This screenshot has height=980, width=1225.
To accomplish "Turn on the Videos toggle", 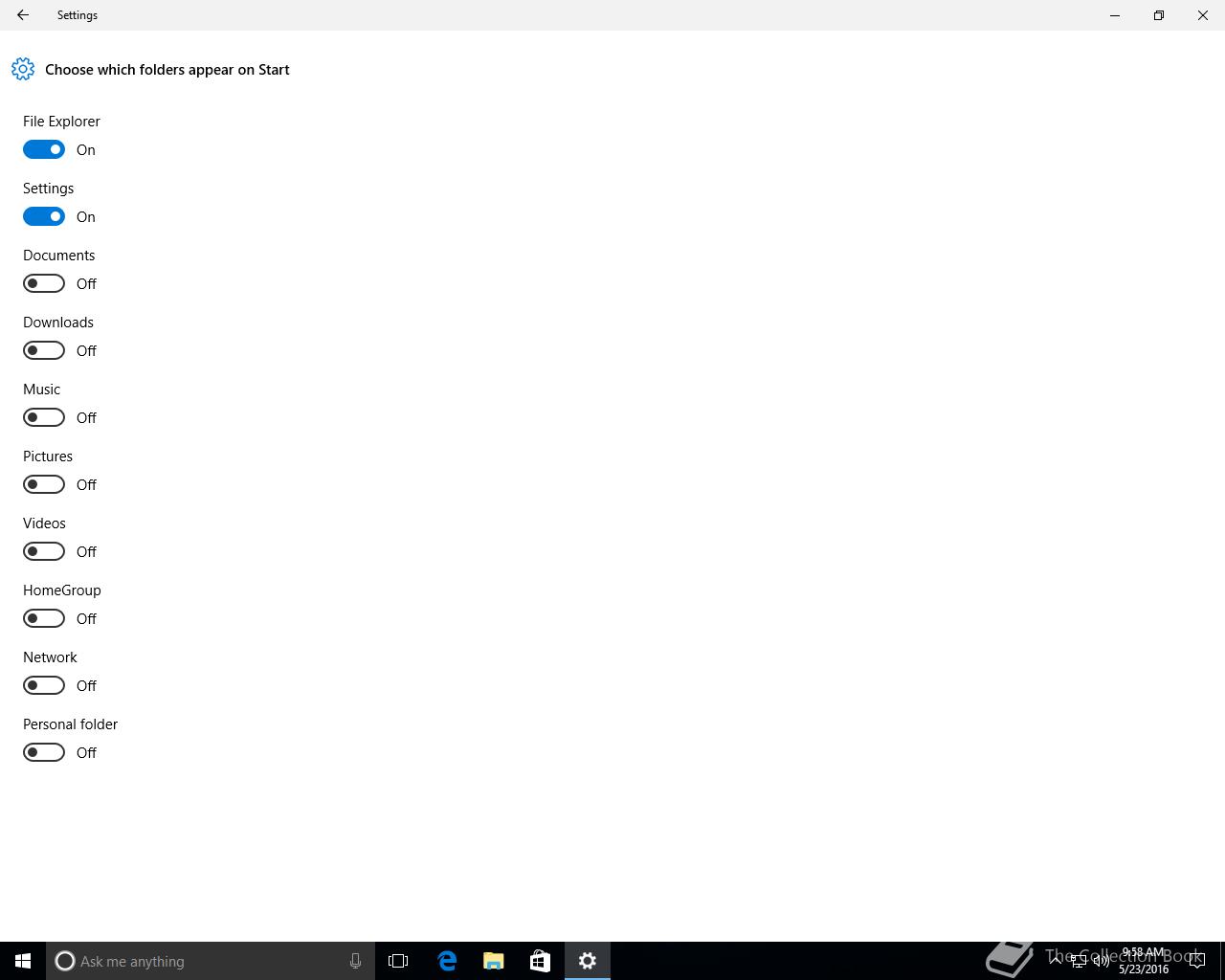I will coord(44,551).
